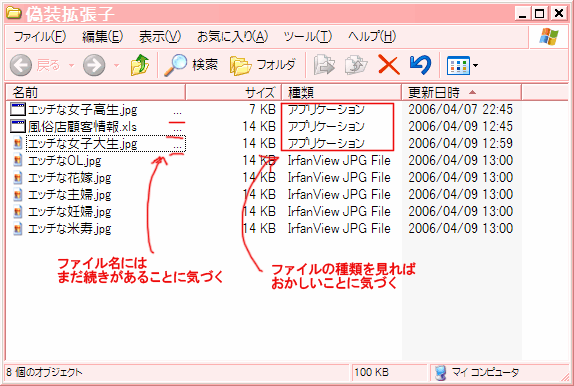This screenshot has height=386, width=574.
Task: Sort by the 更新日時 column header
Action: (x=461, y=92)
